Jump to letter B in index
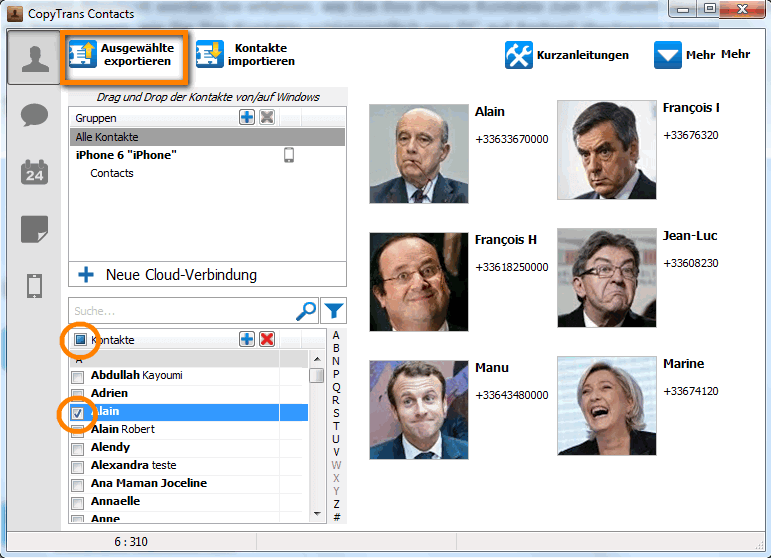The width and height of the screenshot is (771, 558). click(x=336, y=348)
